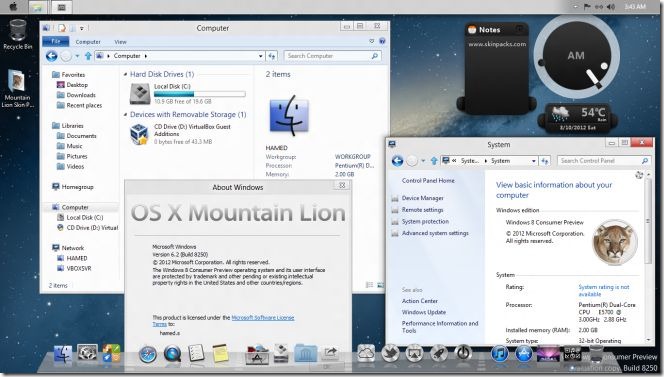Select Downloads in navigation pane
Viewport: 664px width, 377px height.
[x=76, y=95]
